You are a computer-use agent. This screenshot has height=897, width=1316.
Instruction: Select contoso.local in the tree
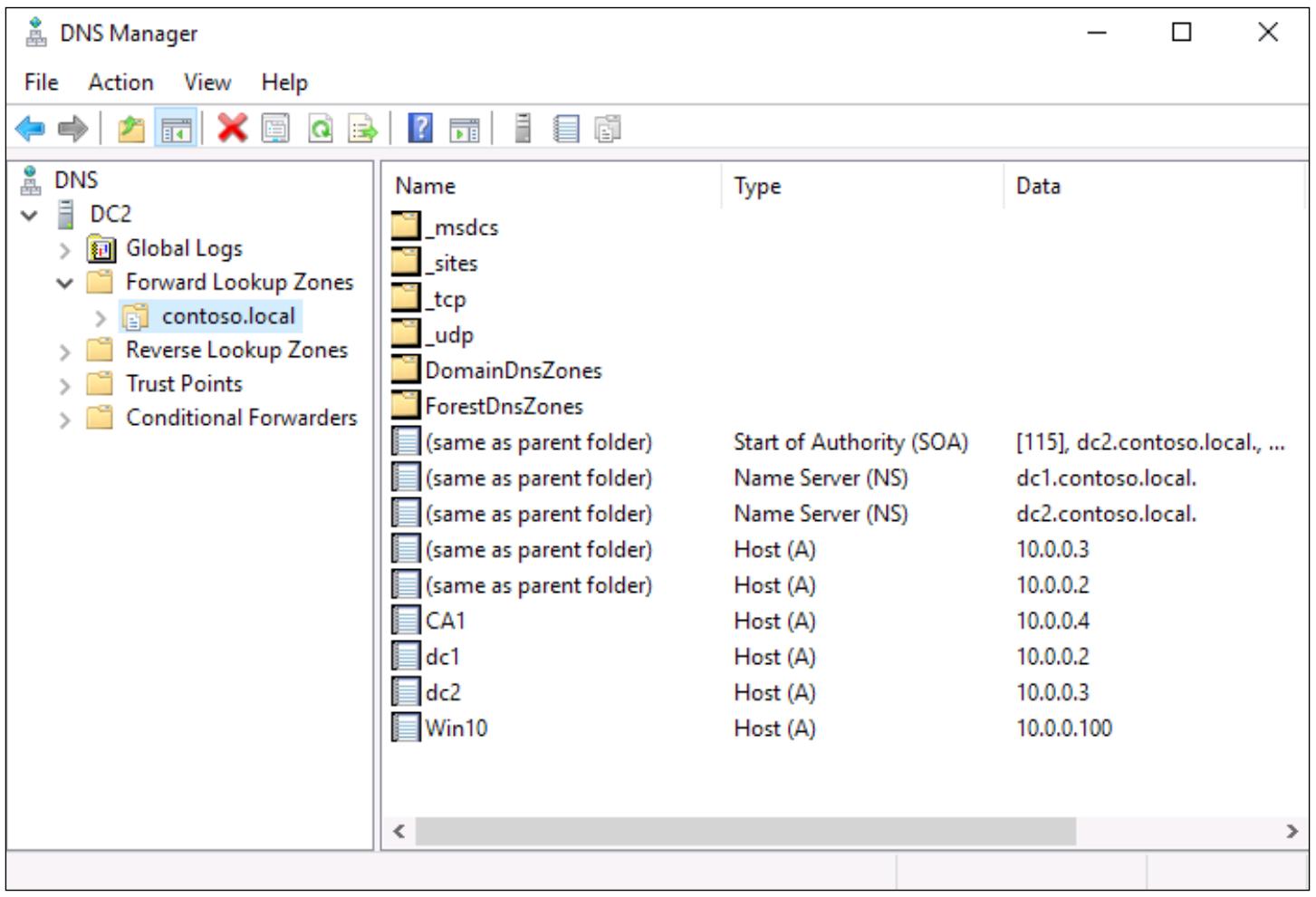pyautogui.click(x=228, y=316)
